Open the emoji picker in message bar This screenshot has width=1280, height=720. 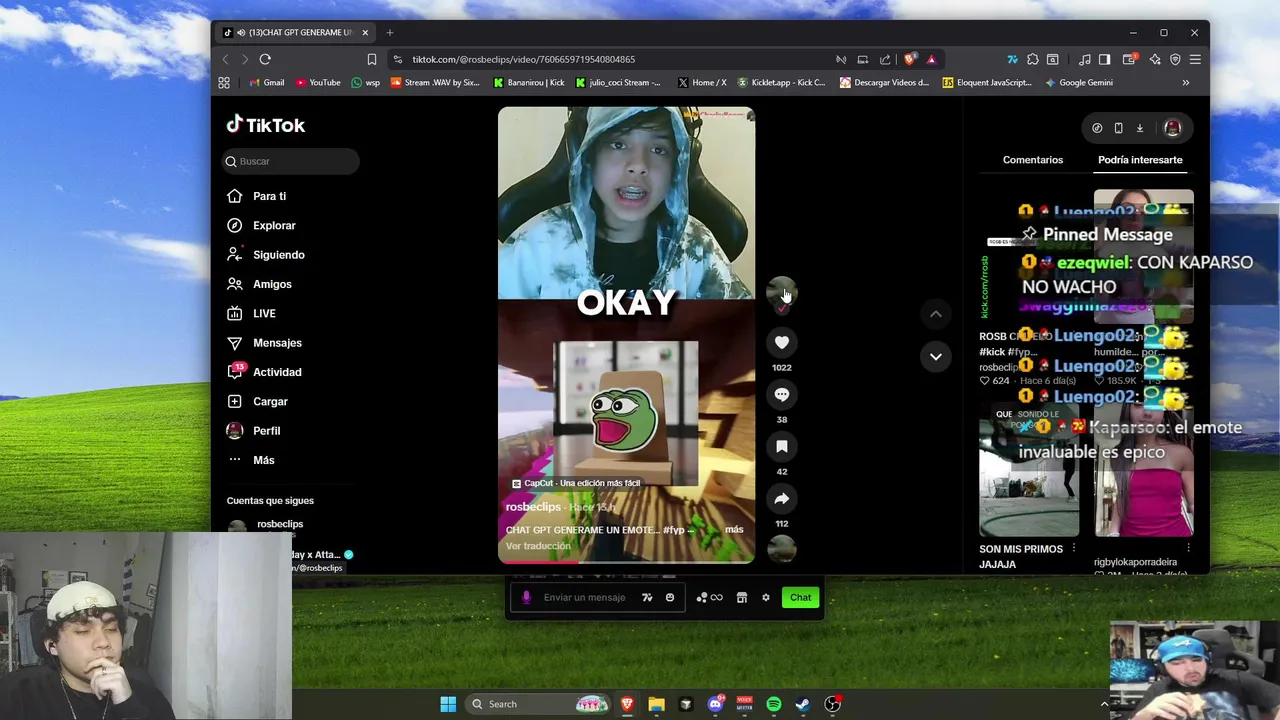[670, 598]
